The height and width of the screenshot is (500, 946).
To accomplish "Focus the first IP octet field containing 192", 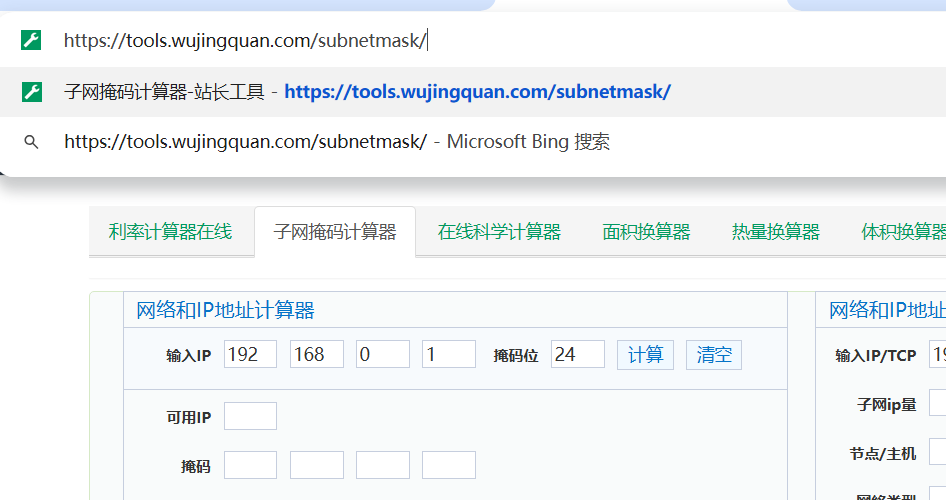I will point(250,355).
